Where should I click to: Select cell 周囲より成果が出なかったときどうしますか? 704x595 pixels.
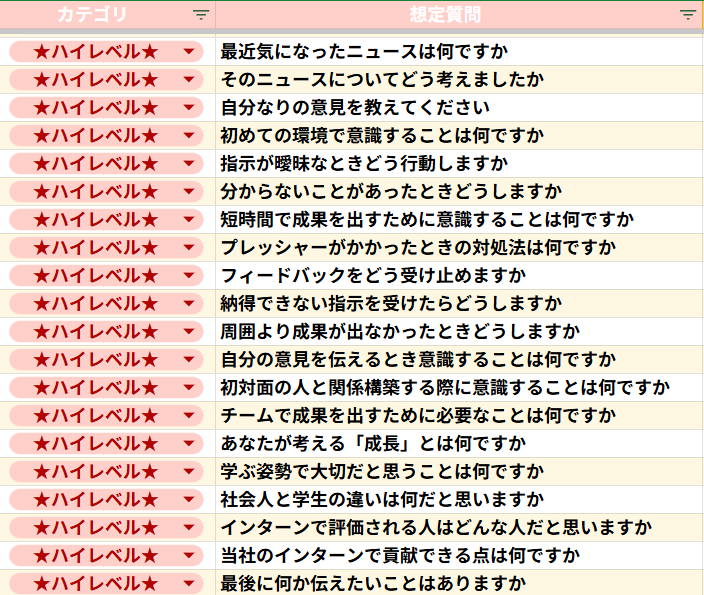[x=459, y=331]
